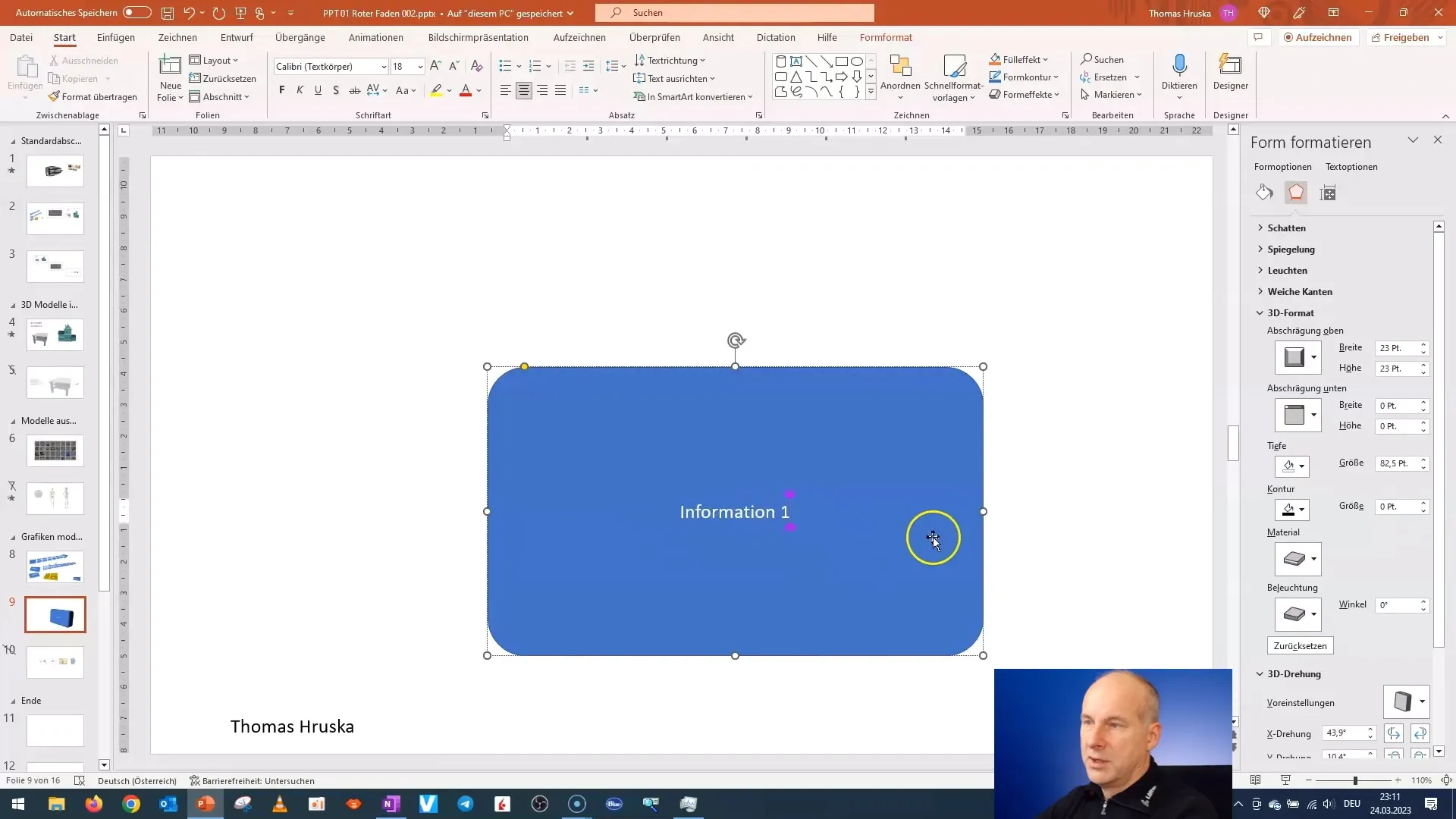Align text right
Image resolution: width=1456 pixels, height=819 pixels.
(x=542, y=90)
